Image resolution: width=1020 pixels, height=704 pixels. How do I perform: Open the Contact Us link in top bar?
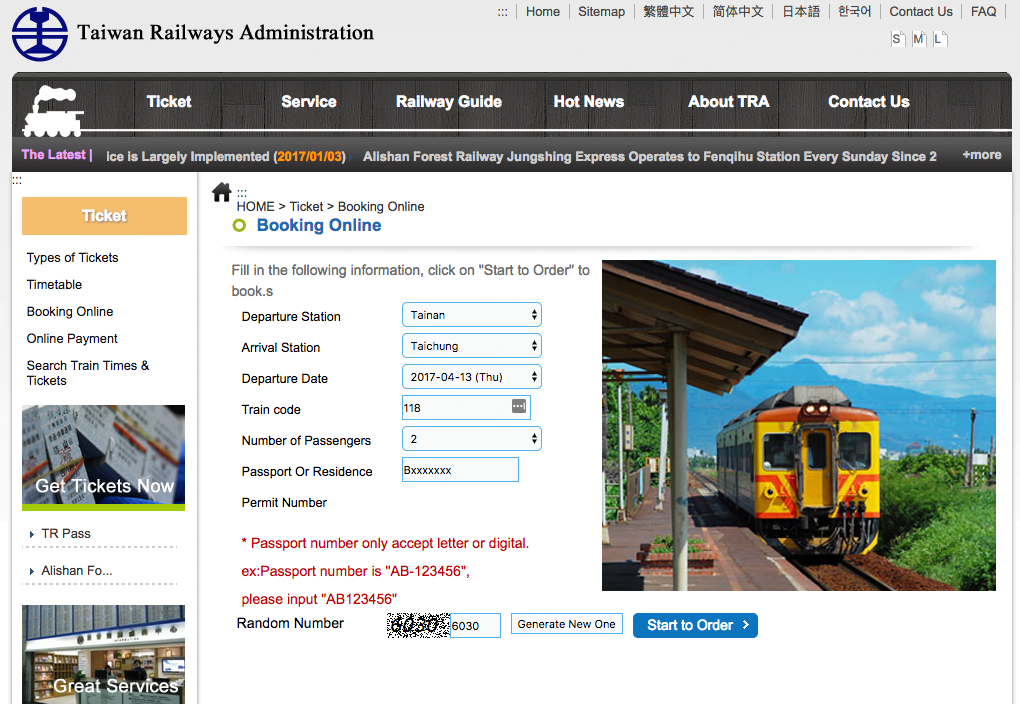tap(920, 12)
